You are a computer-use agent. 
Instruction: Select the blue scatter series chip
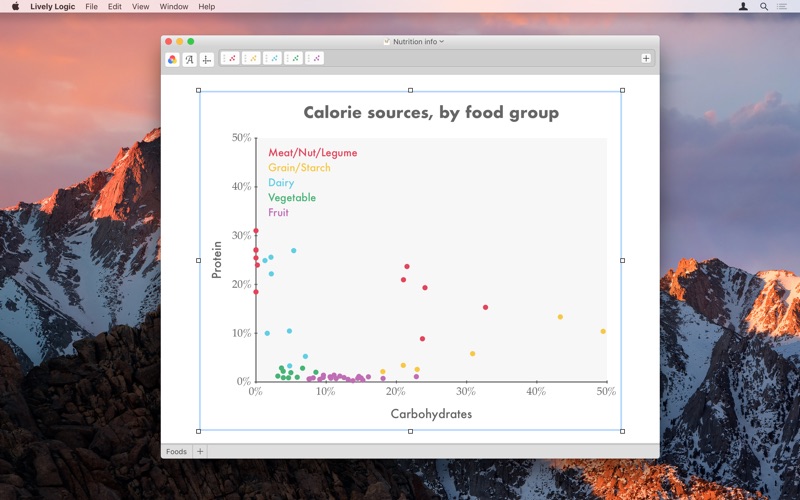pyautogui.click(x=272, y=58)
